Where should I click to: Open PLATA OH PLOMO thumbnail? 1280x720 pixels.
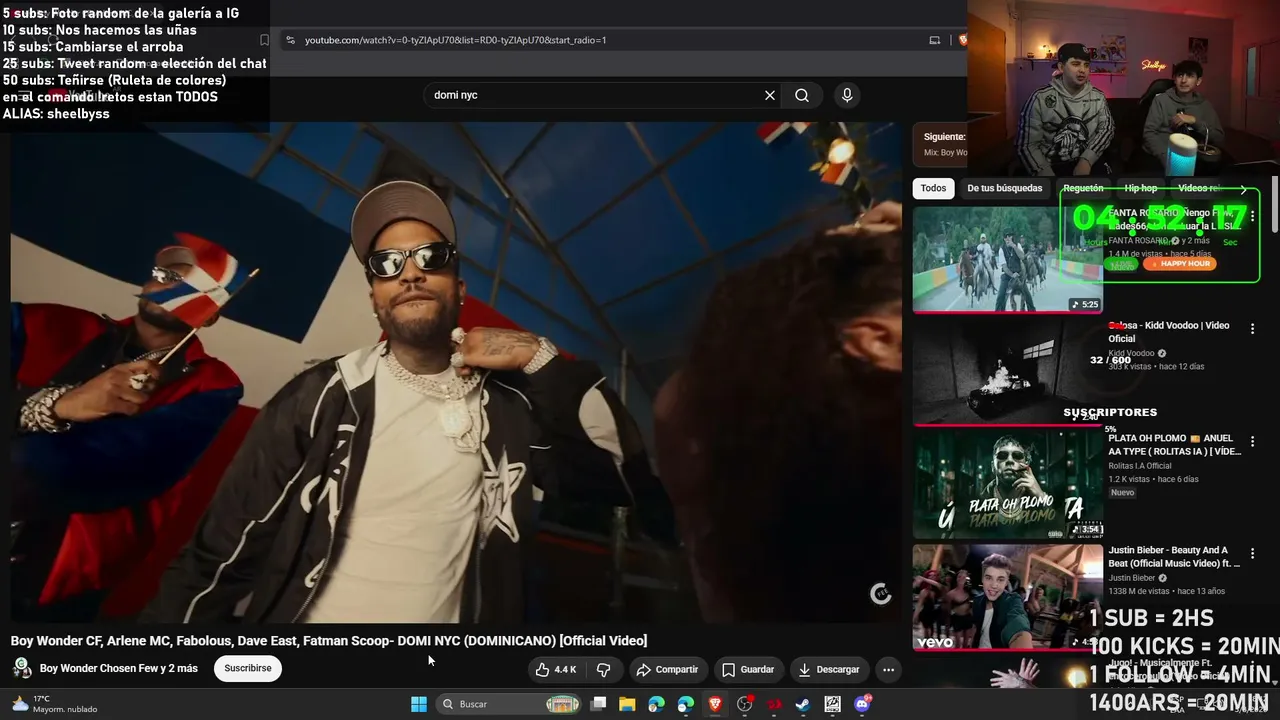pos(1007,484)
